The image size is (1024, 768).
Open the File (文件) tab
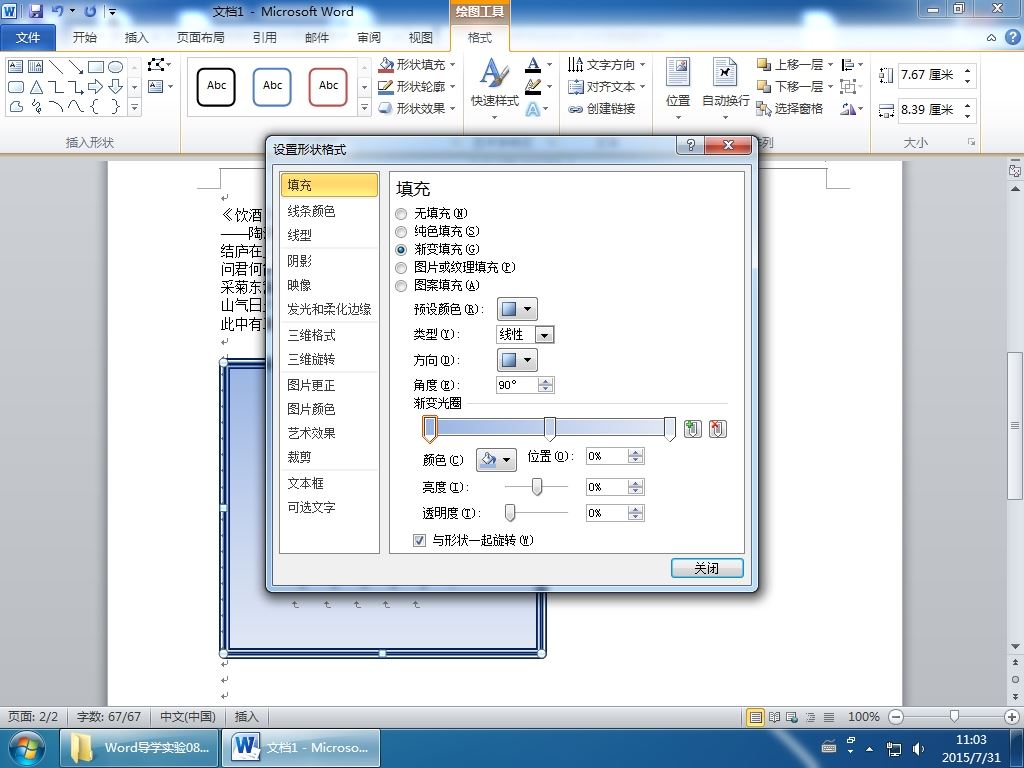[x=28, y=37]
